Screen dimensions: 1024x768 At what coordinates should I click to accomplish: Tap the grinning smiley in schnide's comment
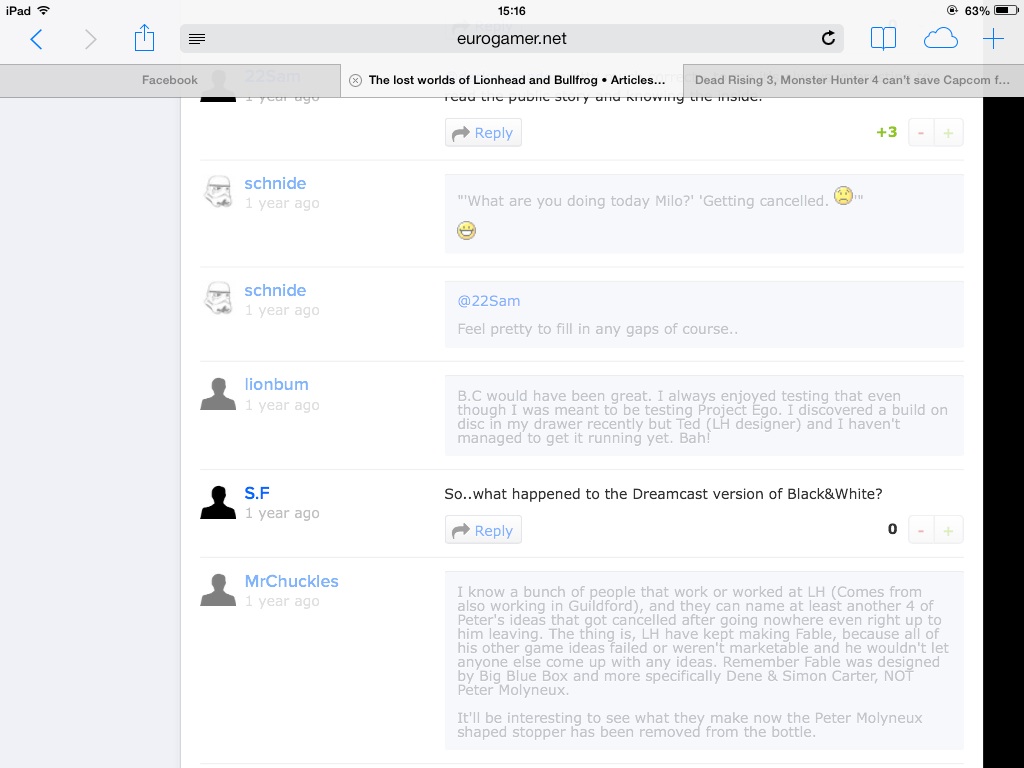click(466, 231)
